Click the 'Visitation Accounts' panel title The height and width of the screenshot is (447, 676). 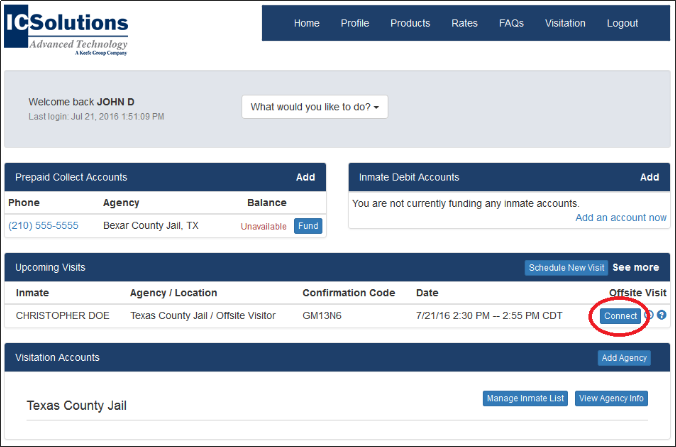tap(57, 357)
